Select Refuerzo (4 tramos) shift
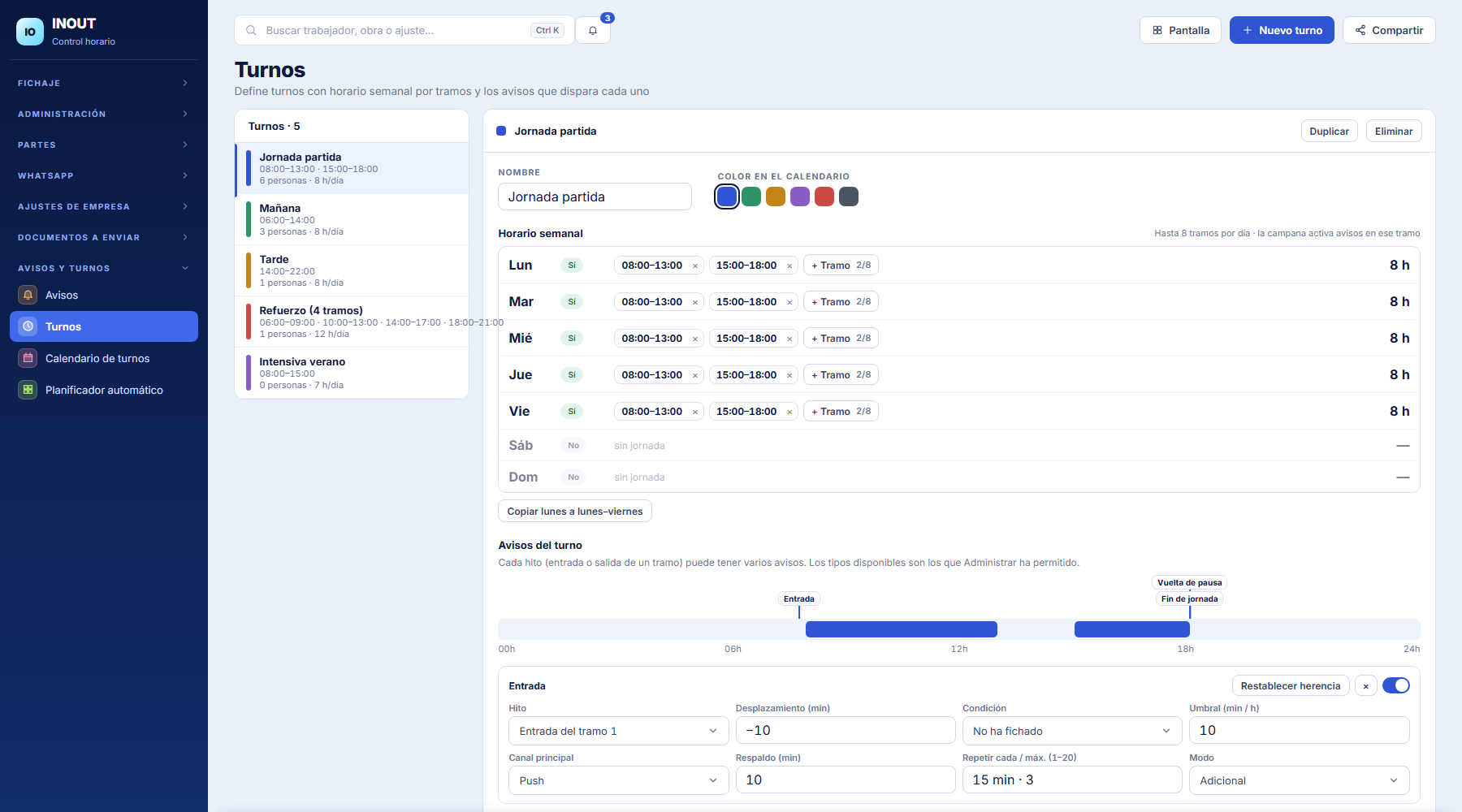Screen dimensions: 1462x812 tap(352, 322)
